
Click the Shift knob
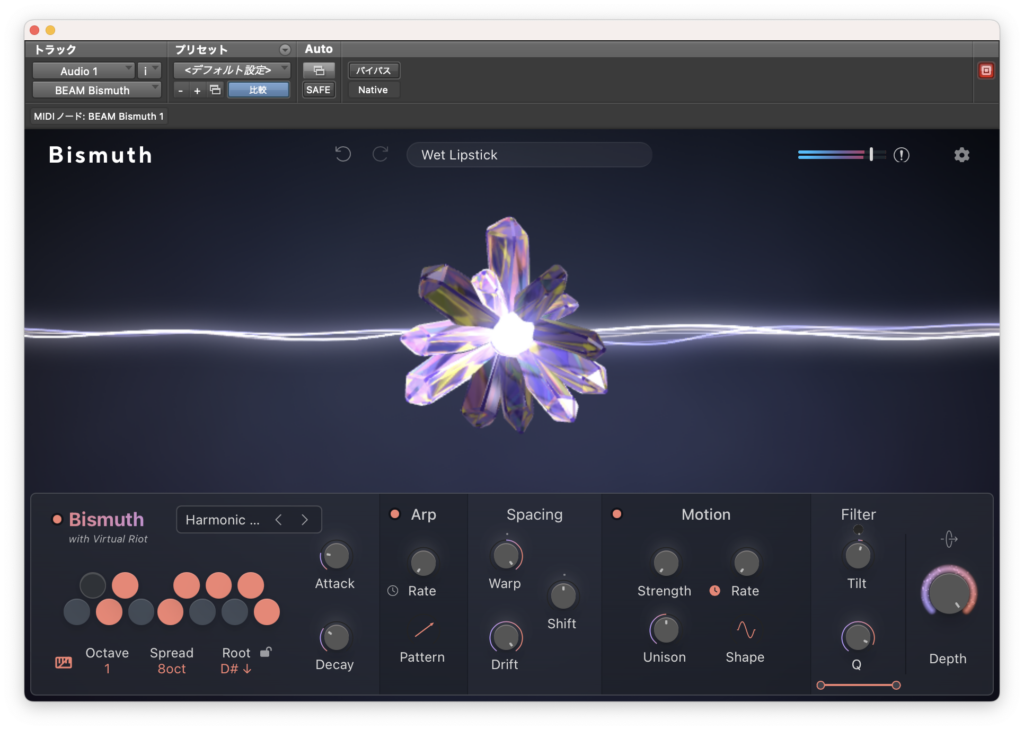click(563, 595)
